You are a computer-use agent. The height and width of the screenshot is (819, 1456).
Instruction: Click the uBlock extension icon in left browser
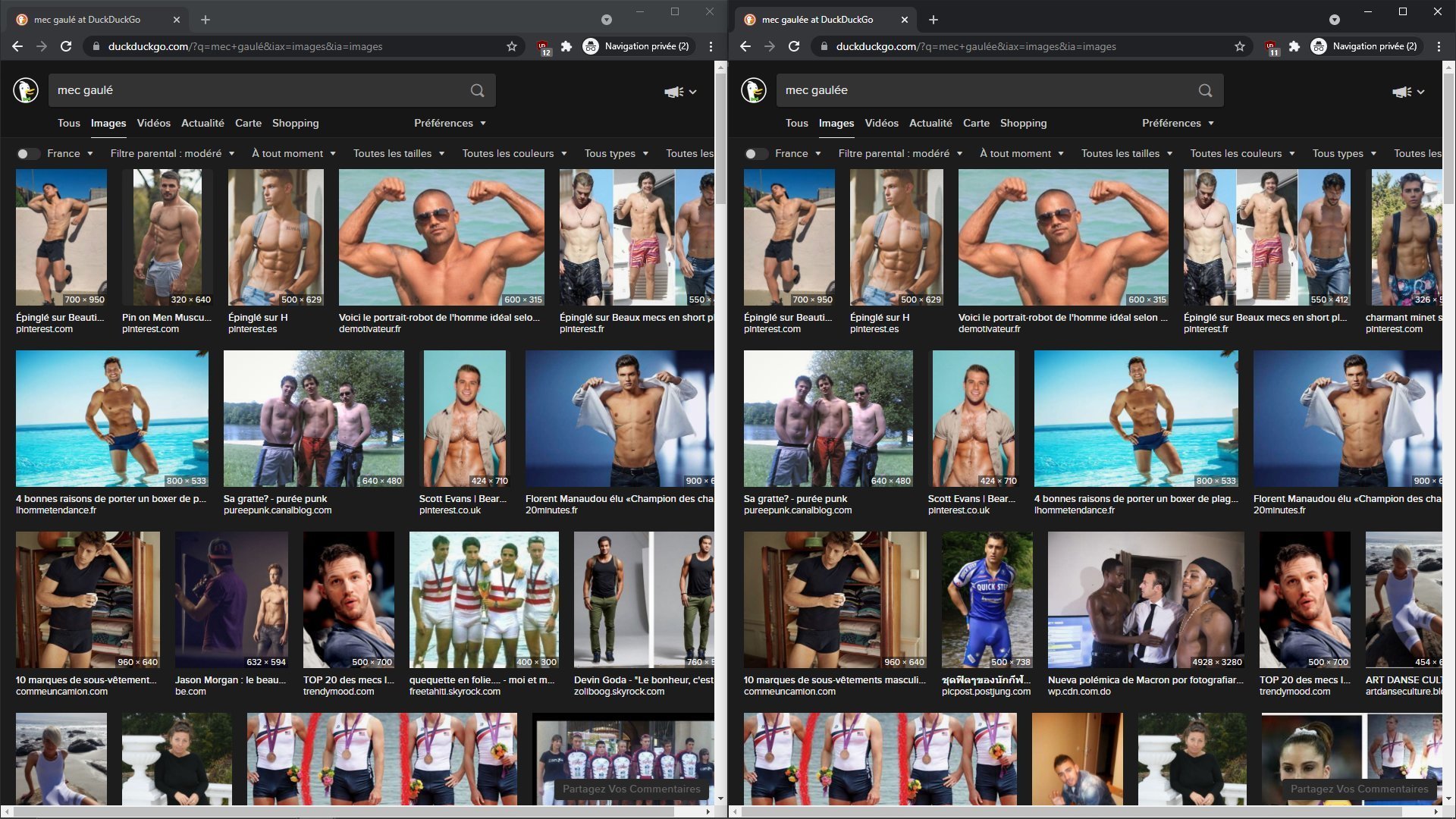click(544, 47)
